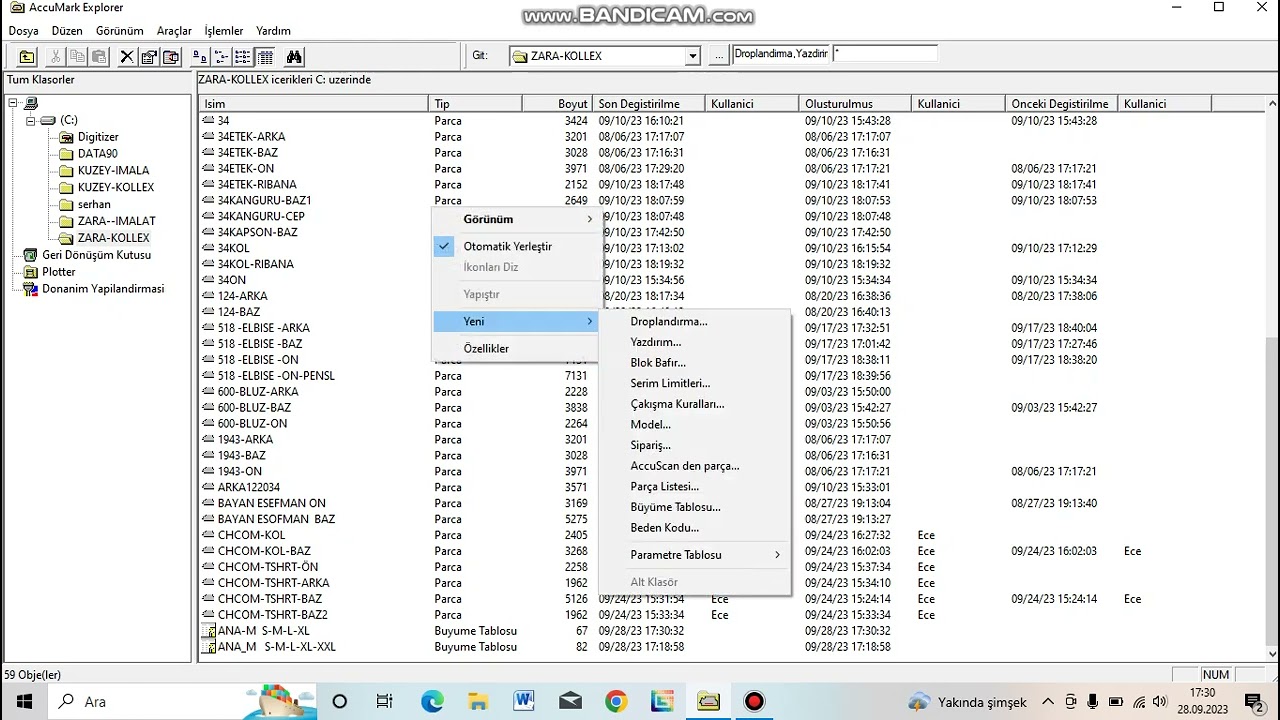Switch to large icons view
Viewport: 1280px width, 720px height.
click(x=199, y=56)
